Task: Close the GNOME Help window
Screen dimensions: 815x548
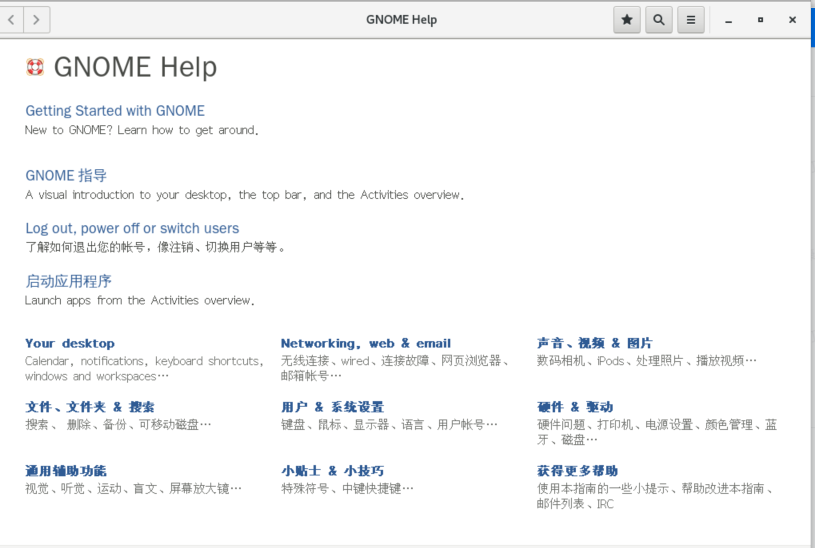Action: click(792, 20)
